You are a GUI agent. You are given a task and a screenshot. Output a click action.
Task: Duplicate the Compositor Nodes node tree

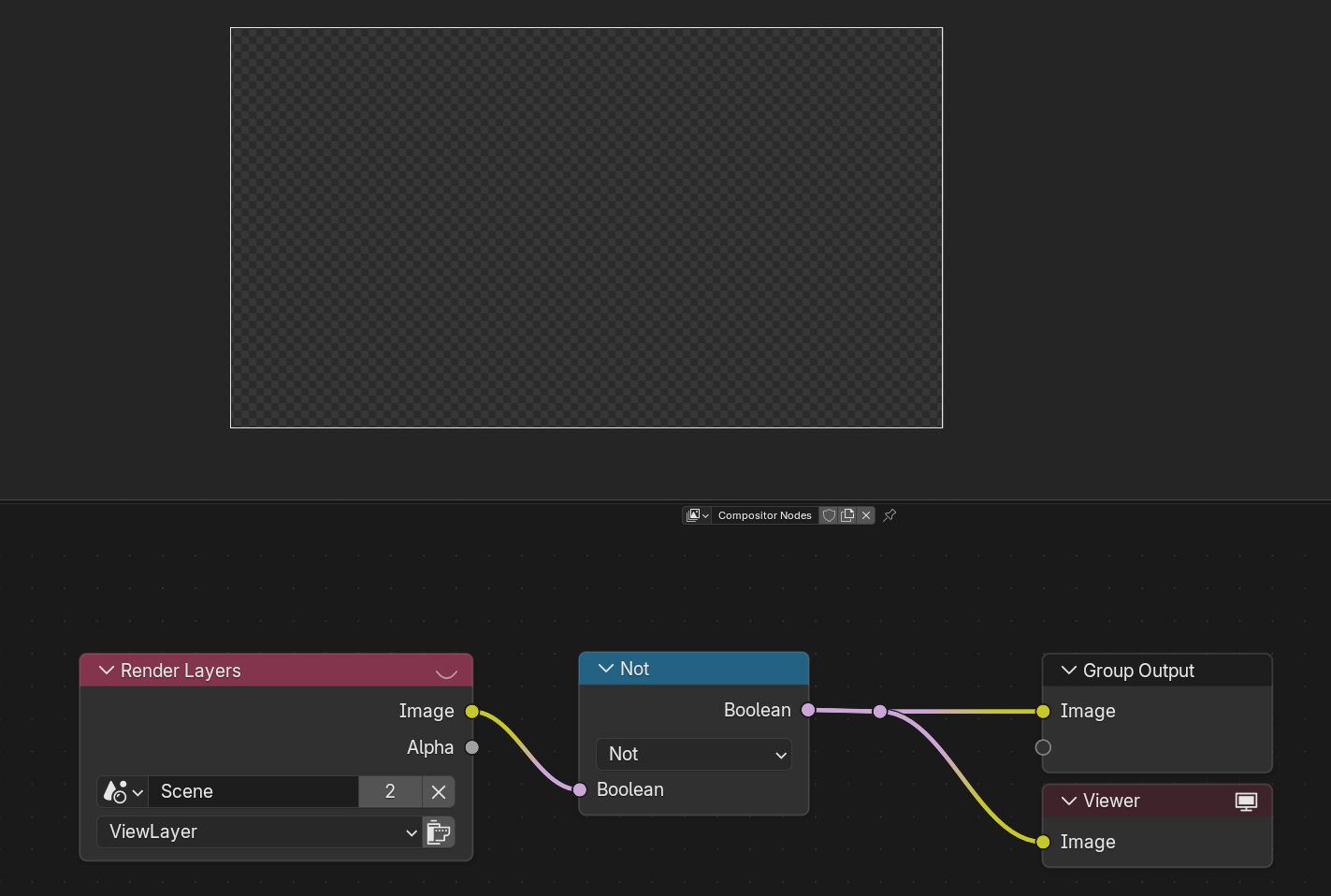pyautogui.click(x=847, y=515)
